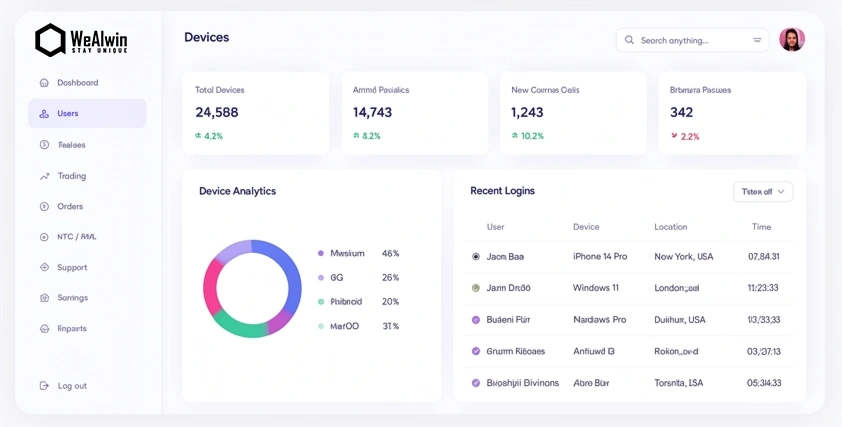Click the green up arrow beside 10.2%
842x427 pixels.
pos(514,136)
